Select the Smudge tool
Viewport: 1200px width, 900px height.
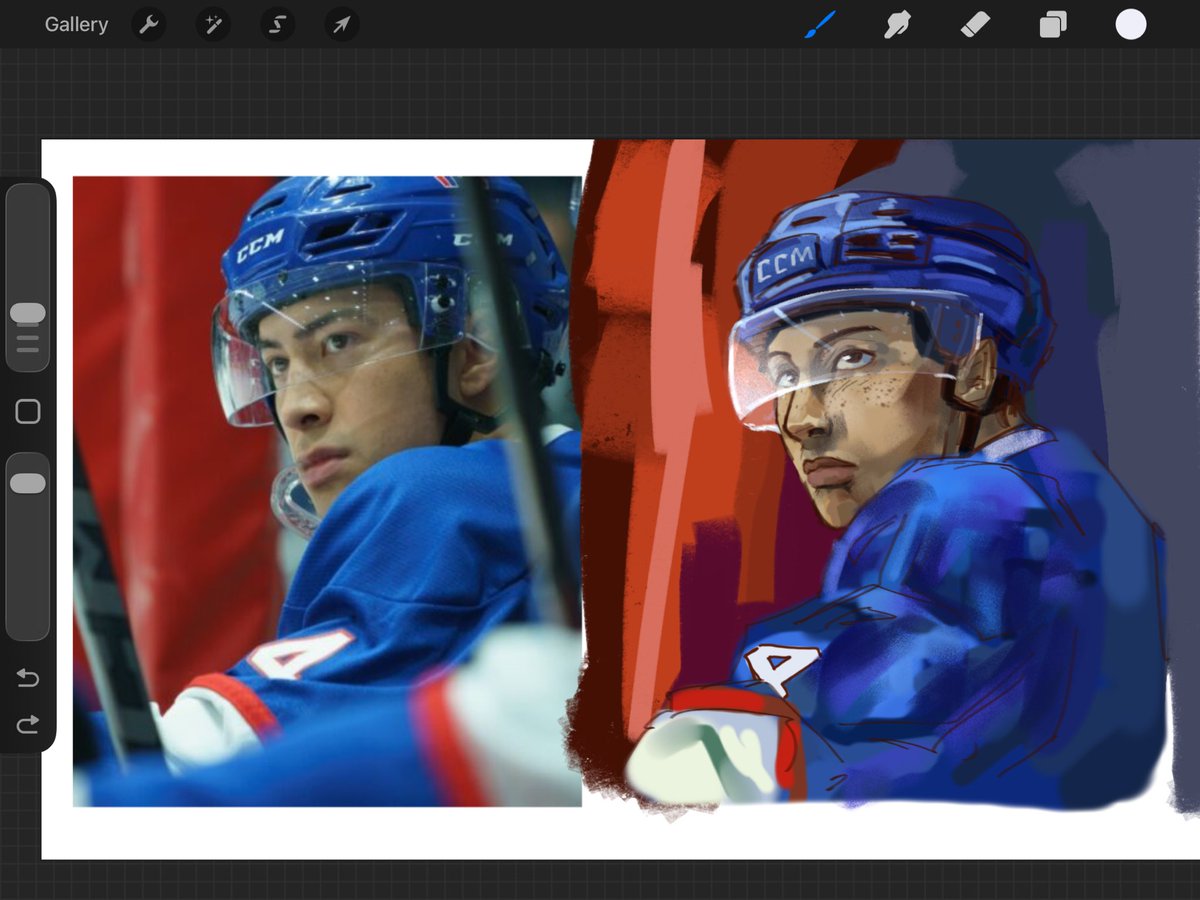click(x=897, y=25)
